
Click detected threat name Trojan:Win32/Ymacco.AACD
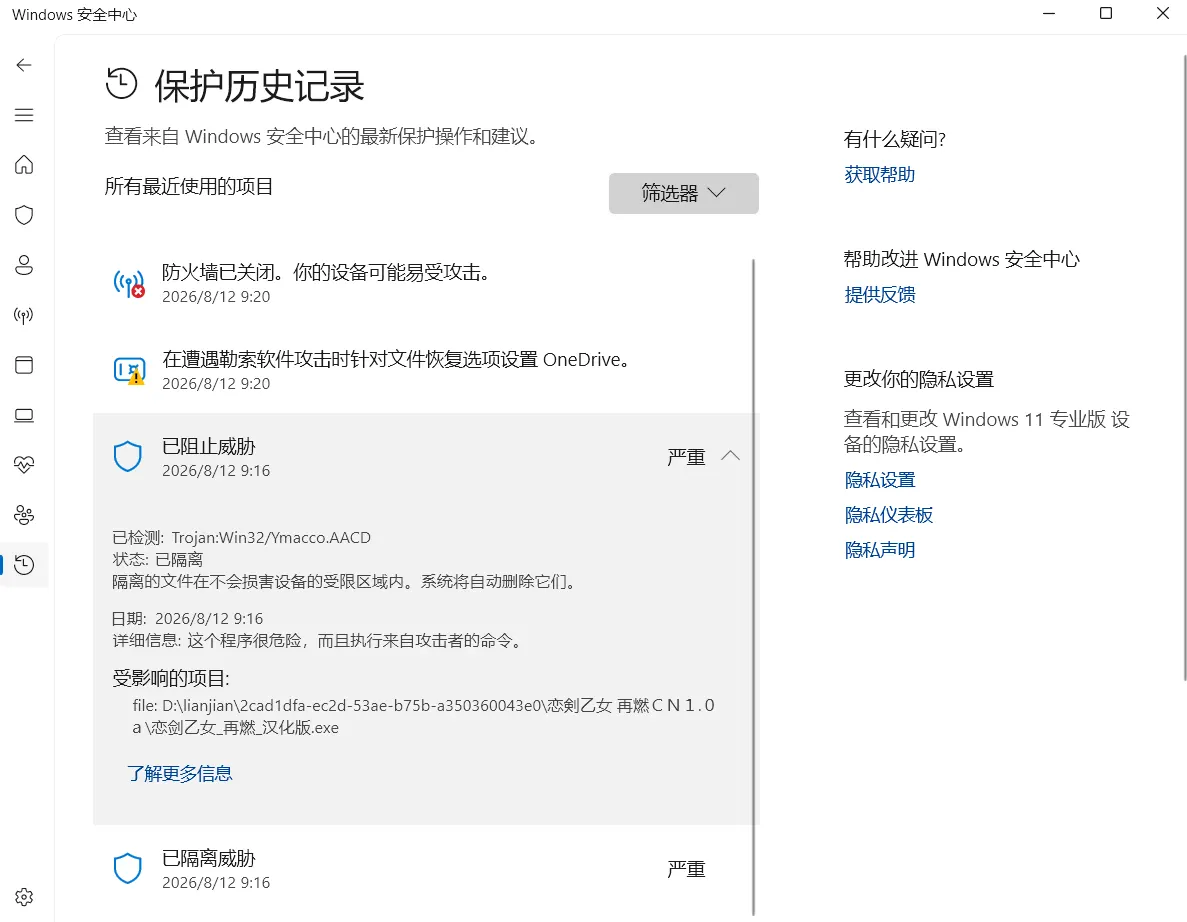click(271, 537)
